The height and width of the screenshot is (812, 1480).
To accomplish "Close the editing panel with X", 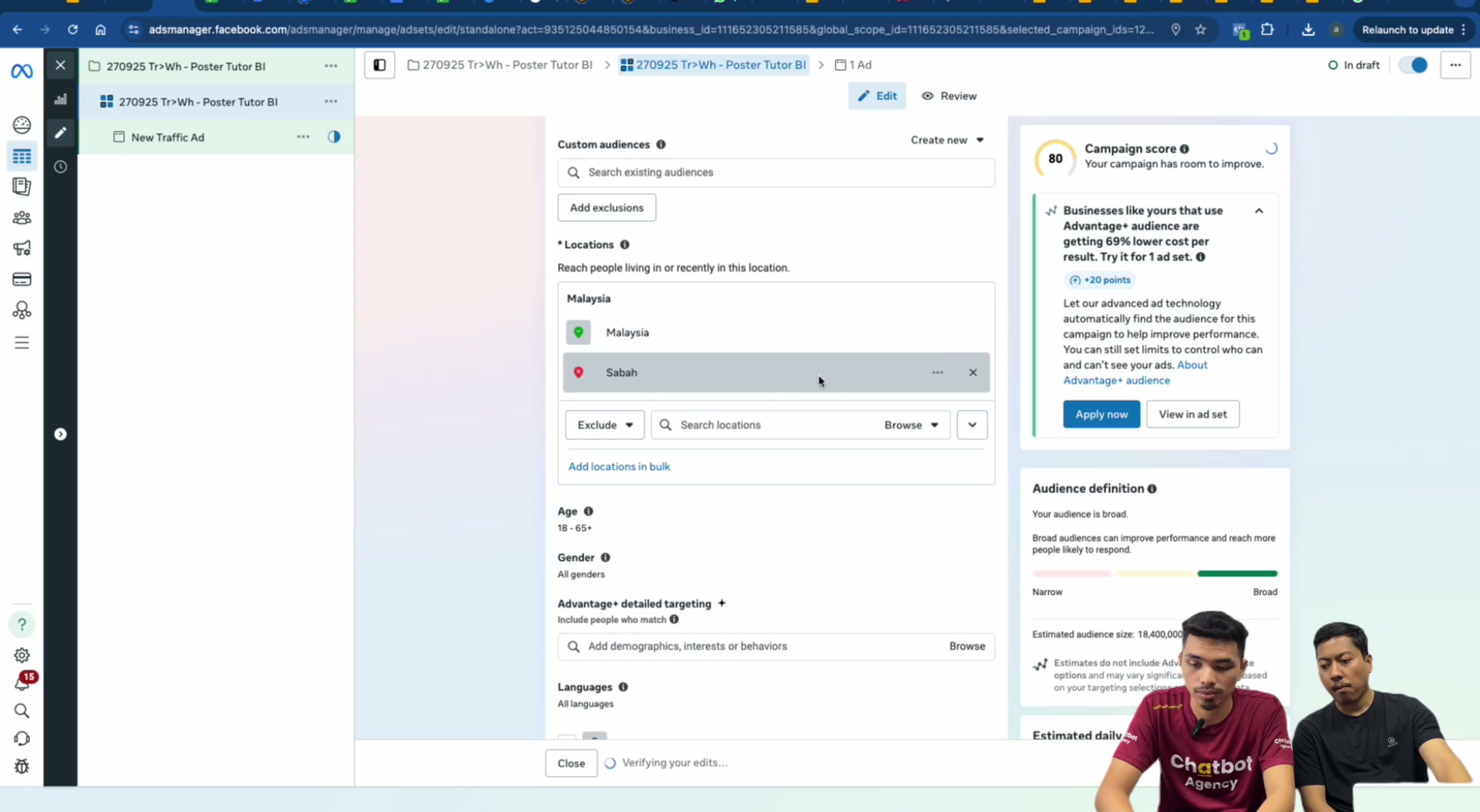I will (x=60, y=65).
